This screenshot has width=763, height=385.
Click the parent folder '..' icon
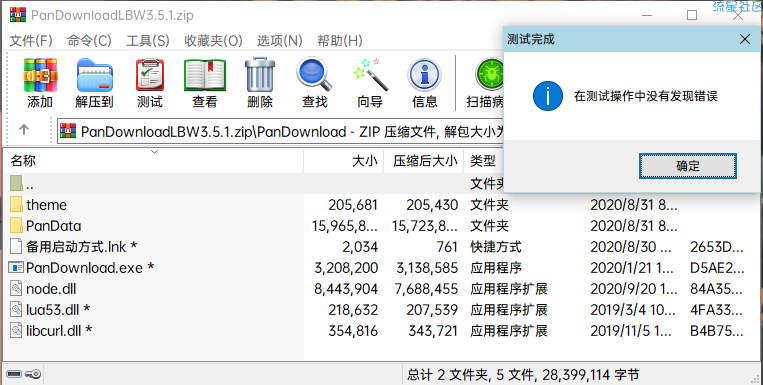(16, 183)
